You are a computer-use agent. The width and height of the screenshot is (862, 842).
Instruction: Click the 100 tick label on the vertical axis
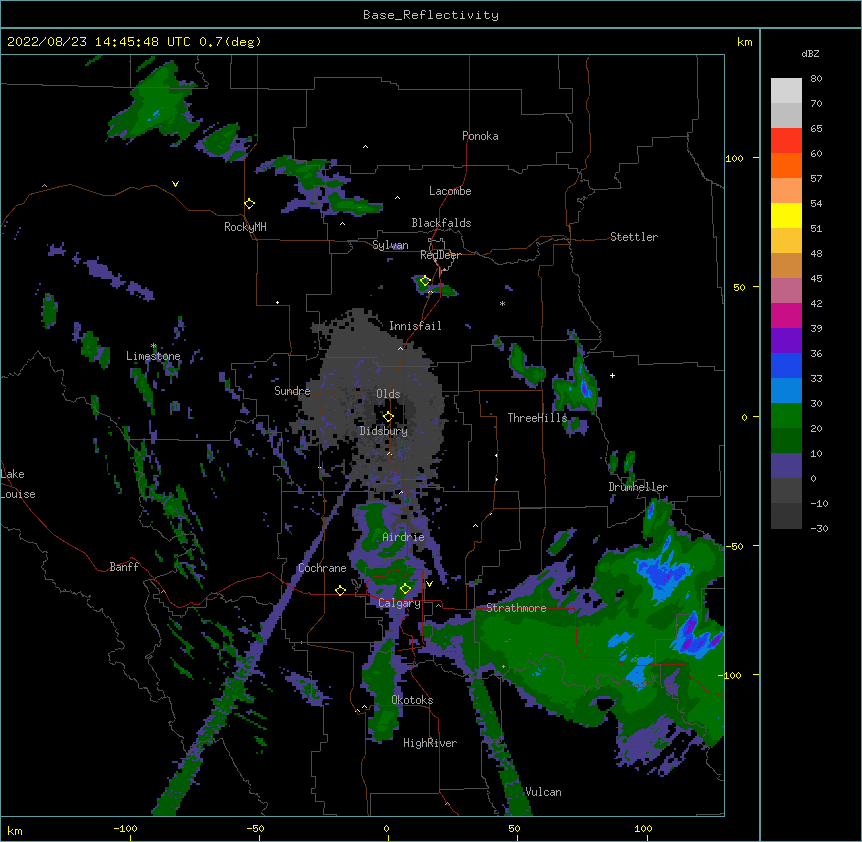(x=734, y=158)
